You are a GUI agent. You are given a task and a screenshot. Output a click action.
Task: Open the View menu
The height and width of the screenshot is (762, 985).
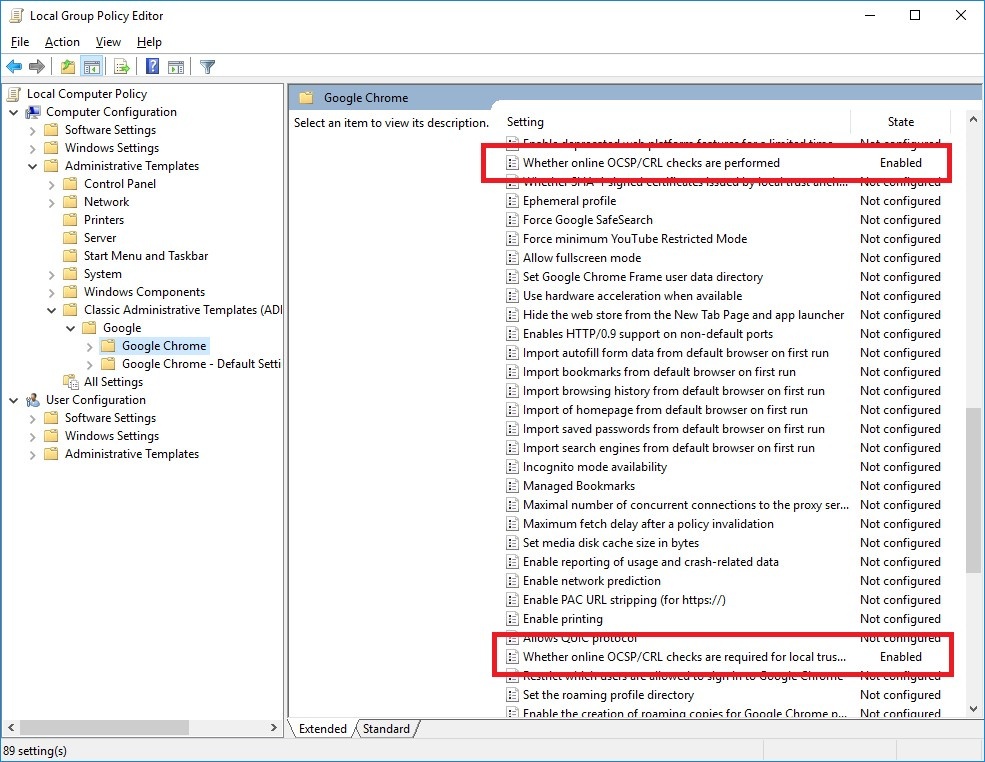click(108, 42)
